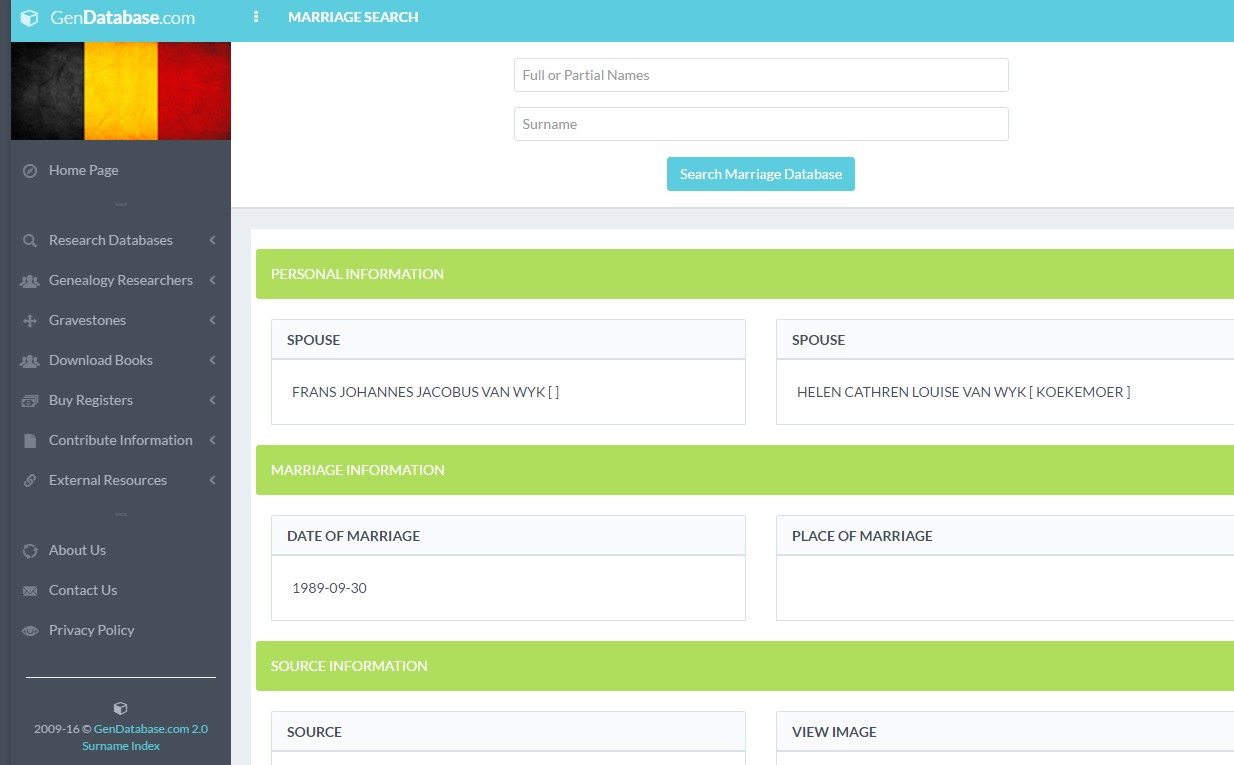Open the three-dot sidebar toggle menu

[256, 17]
